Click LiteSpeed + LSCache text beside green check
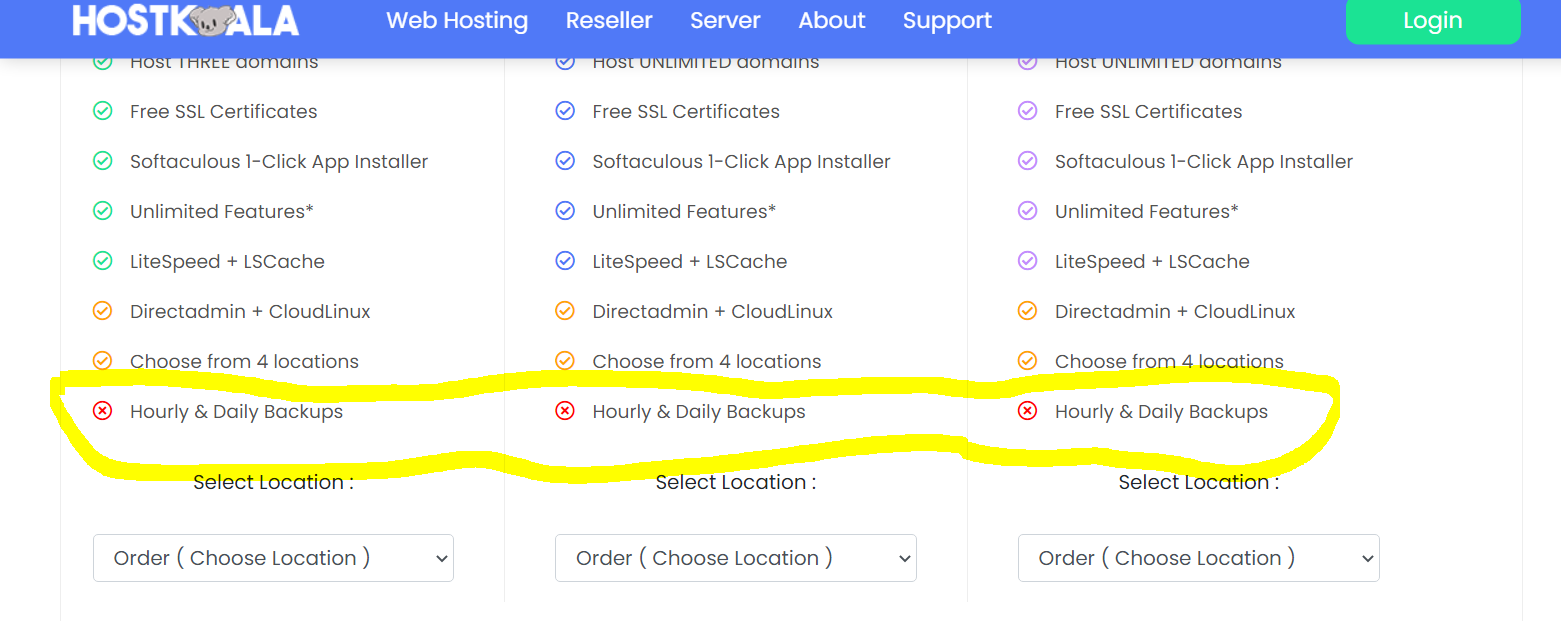 coord(227,261)
